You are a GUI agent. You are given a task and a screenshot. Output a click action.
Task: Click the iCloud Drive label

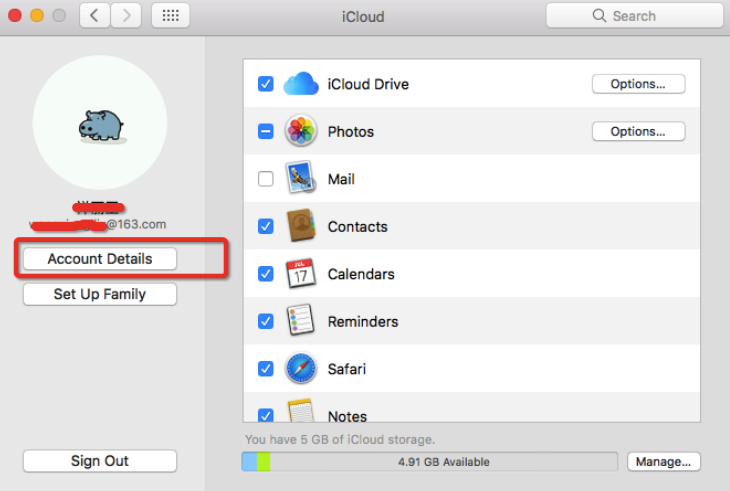(x=368, y=84)
